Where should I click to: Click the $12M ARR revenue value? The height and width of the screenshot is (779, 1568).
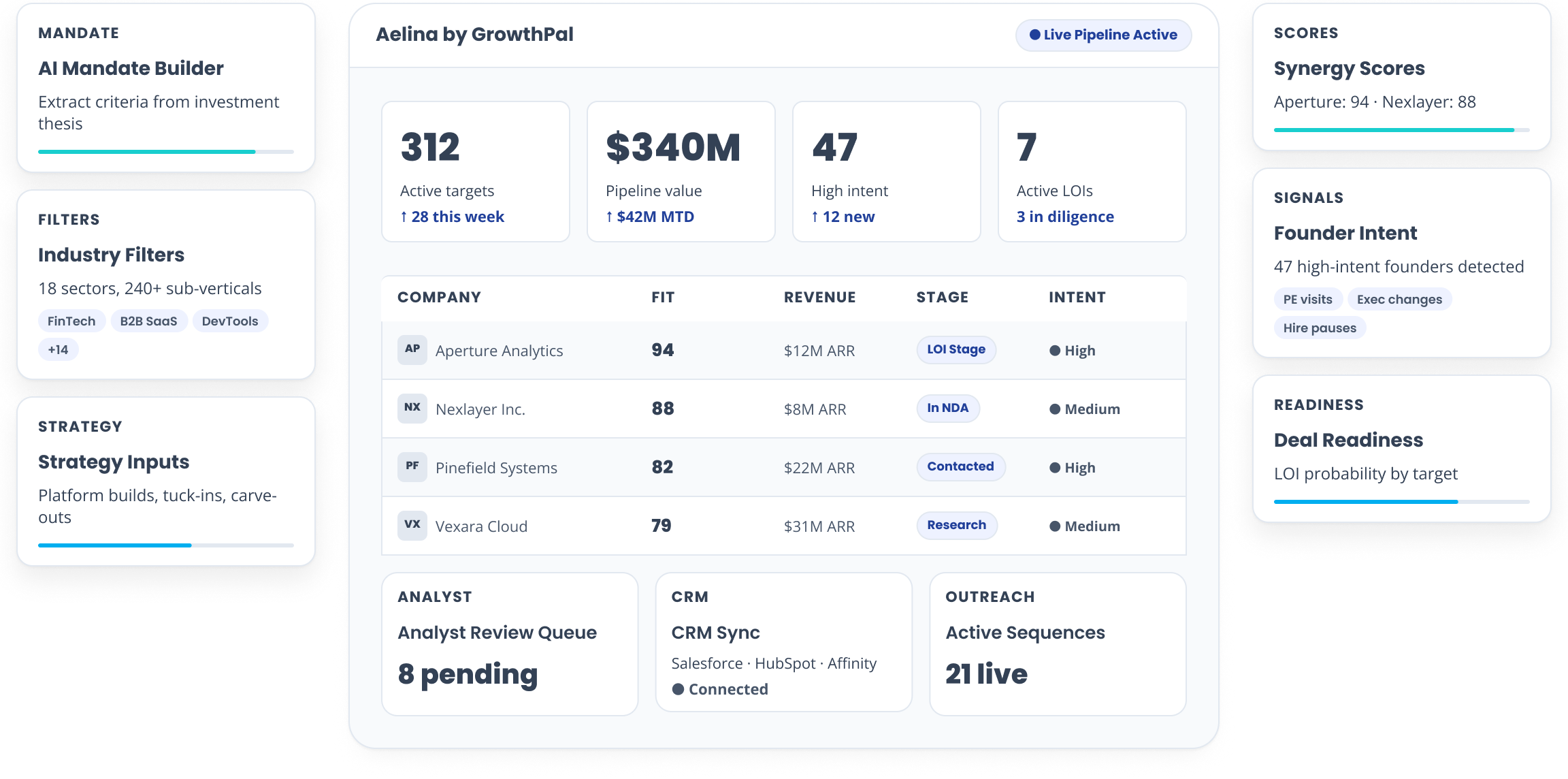819,351
